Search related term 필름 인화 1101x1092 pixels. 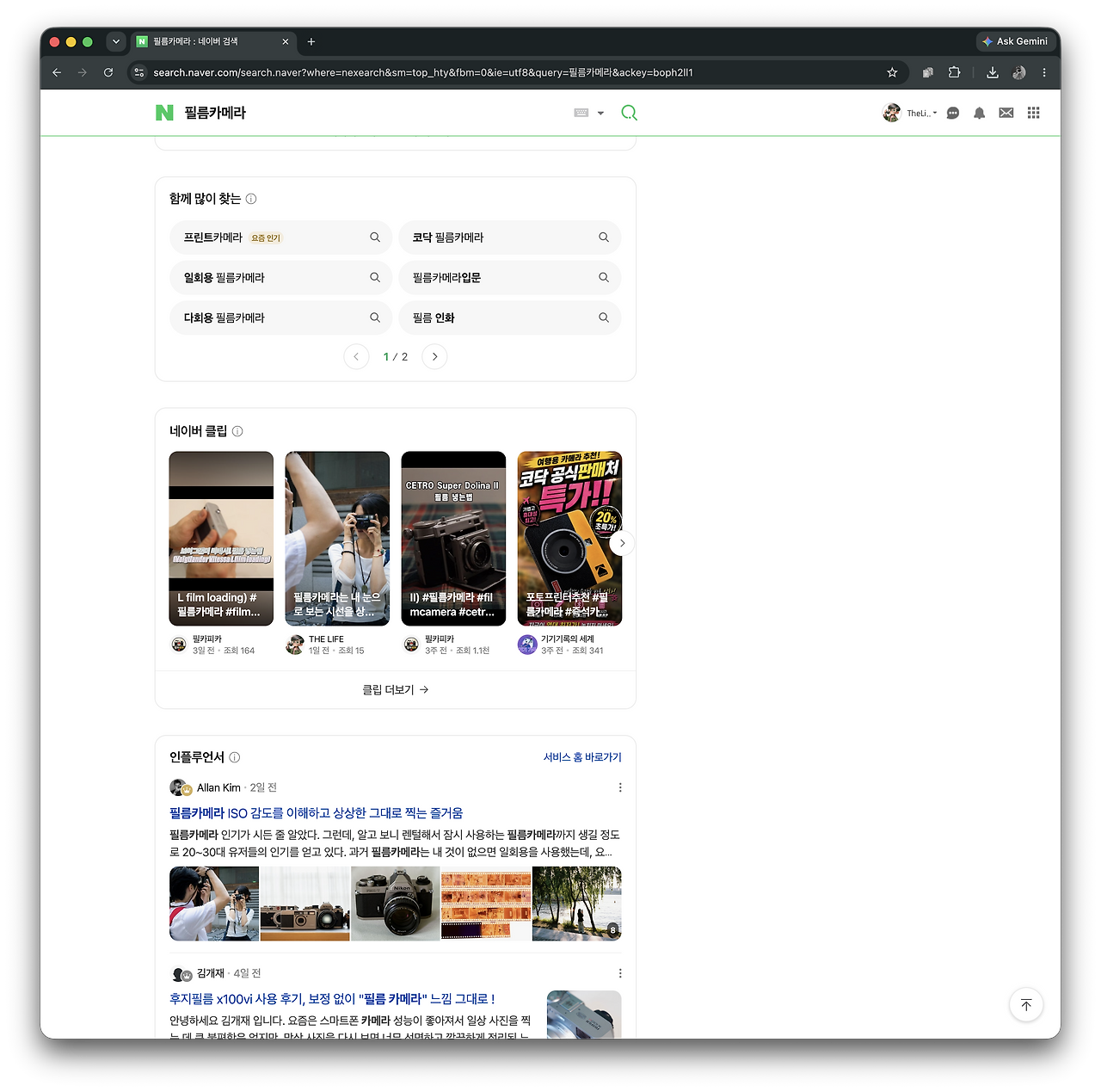[x=510, y=318]
